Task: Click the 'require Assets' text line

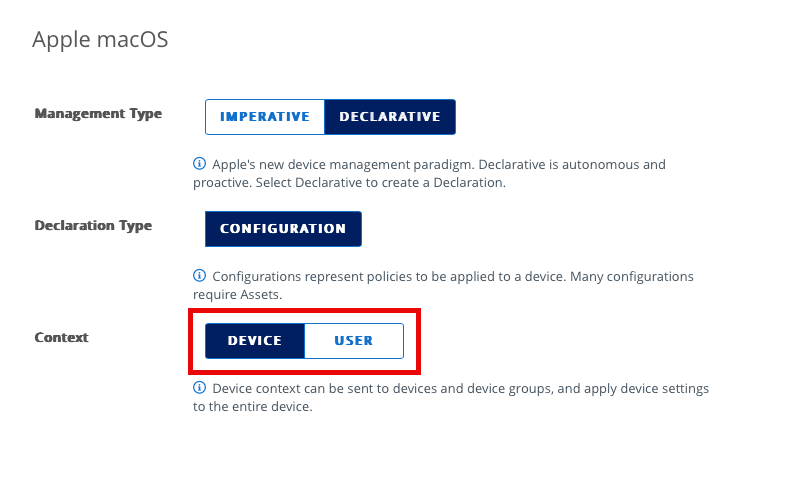Action: pos(237,294)
